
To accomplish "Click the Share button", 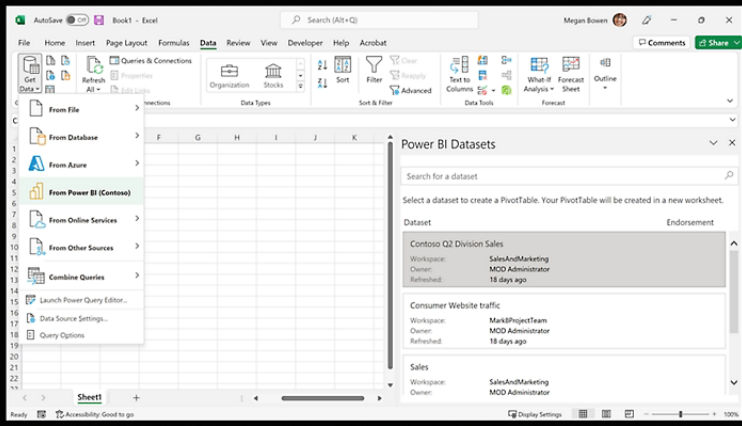I will 714,43.
